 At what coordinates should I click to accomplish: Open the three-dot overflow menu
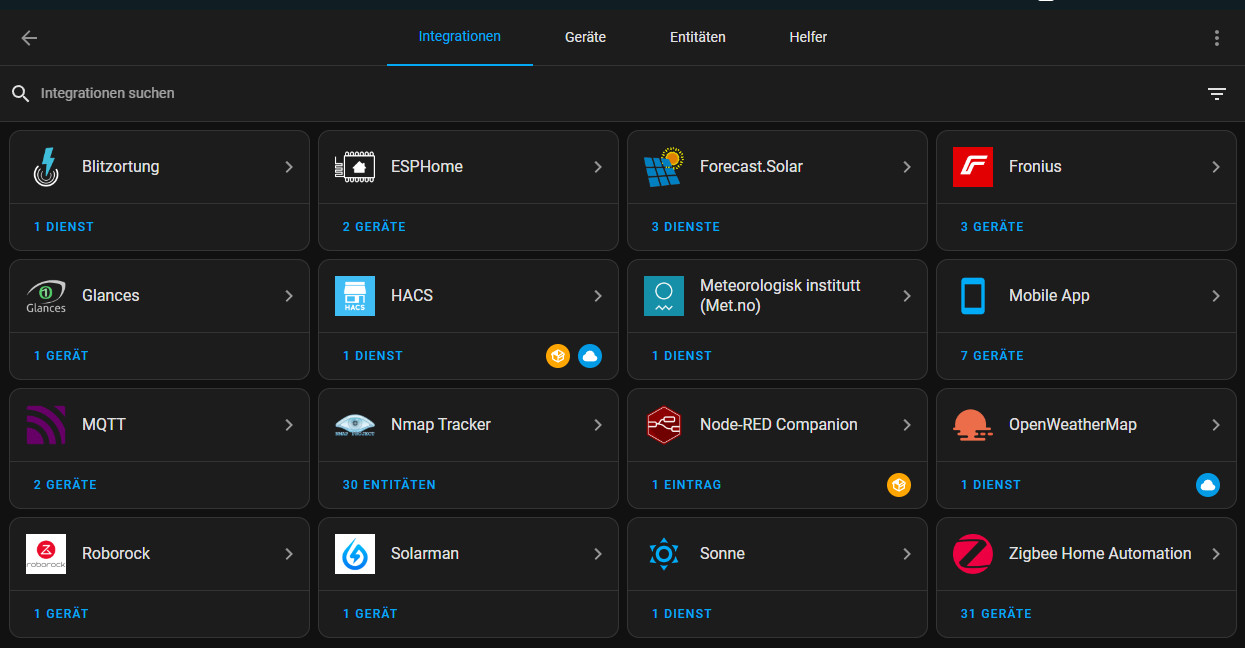[1216, 38]
